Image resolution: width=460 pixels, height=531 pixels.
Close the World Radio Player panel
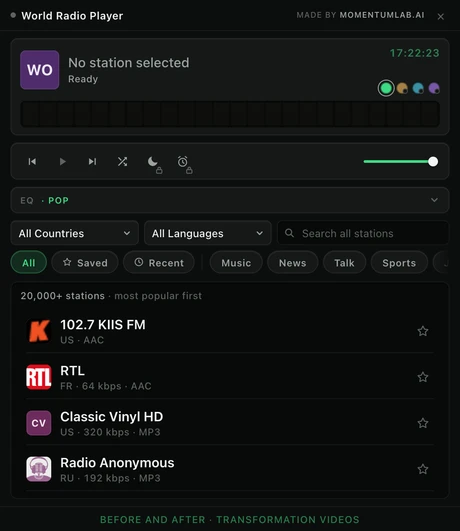[x=440, y=16]
